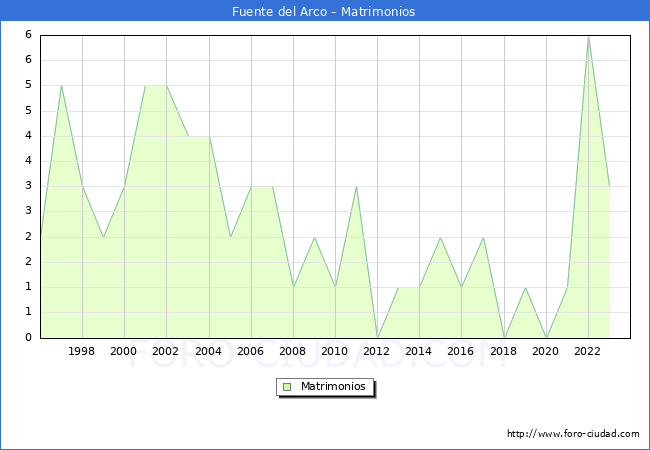Click the 0 y-axis label
The width and height of the screenshot is (650, 450).
tap(28, 337)
